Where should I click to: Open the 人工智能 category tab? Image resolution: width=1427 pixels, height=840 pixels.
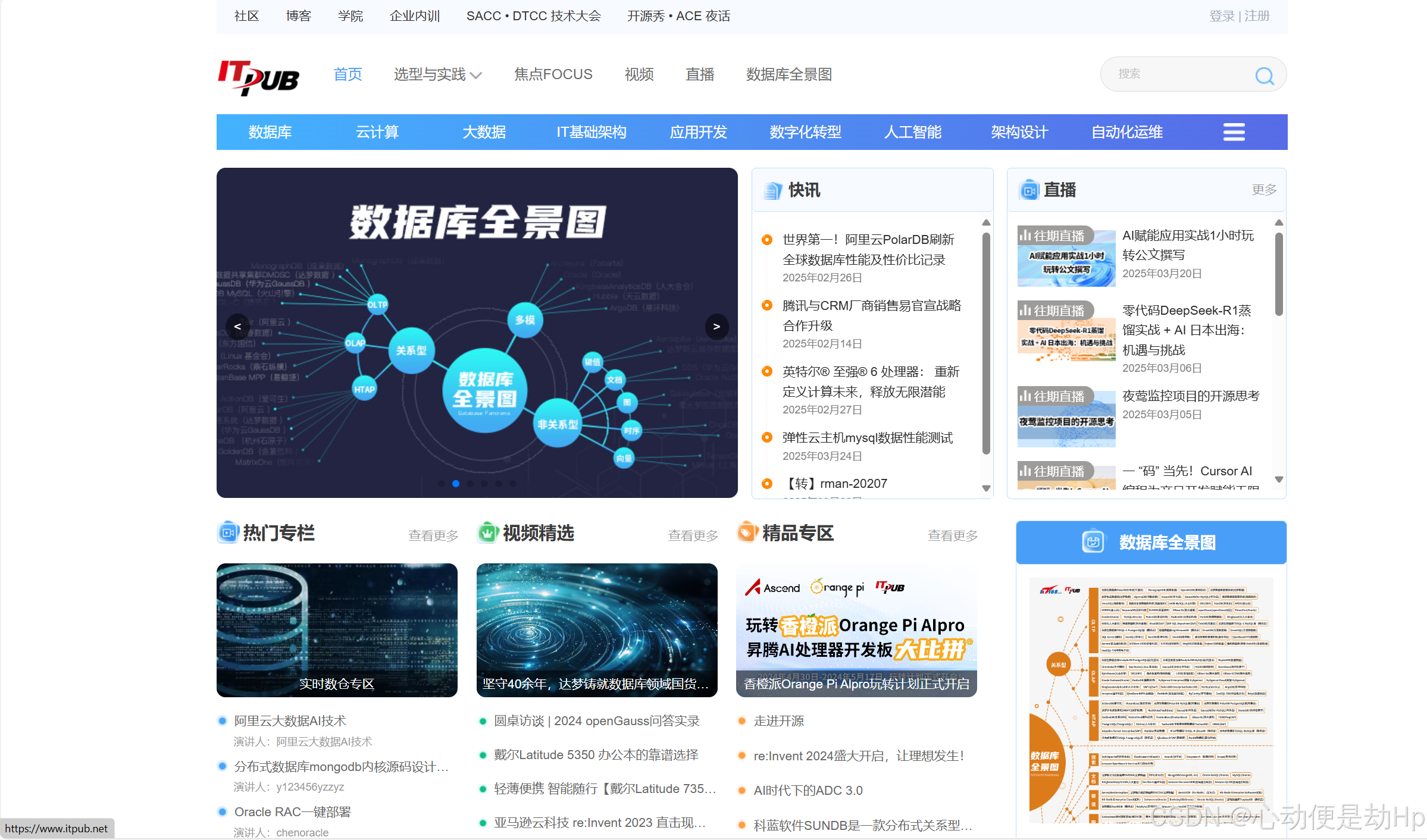tap(912, 132)
